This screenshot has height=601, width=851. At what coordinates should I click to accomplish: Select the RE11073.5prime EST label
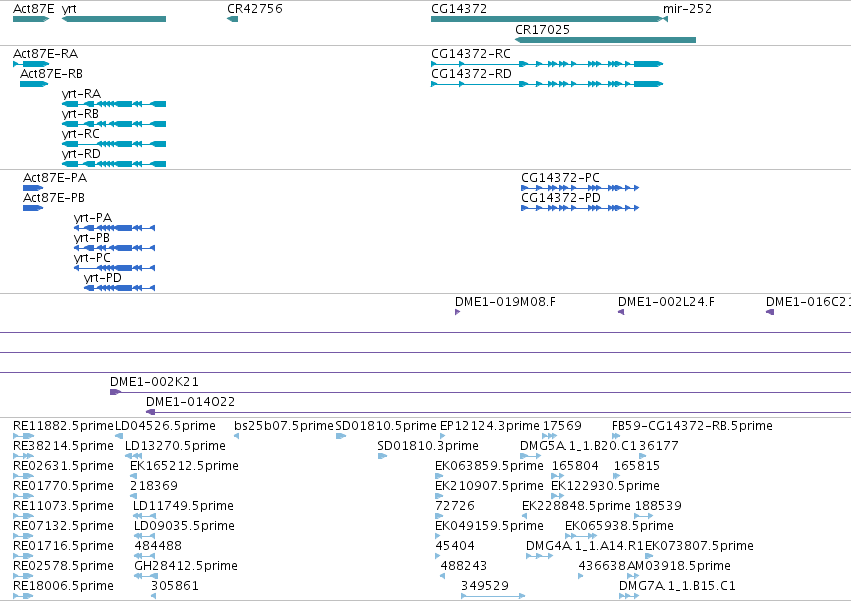[x=63, y=507]
